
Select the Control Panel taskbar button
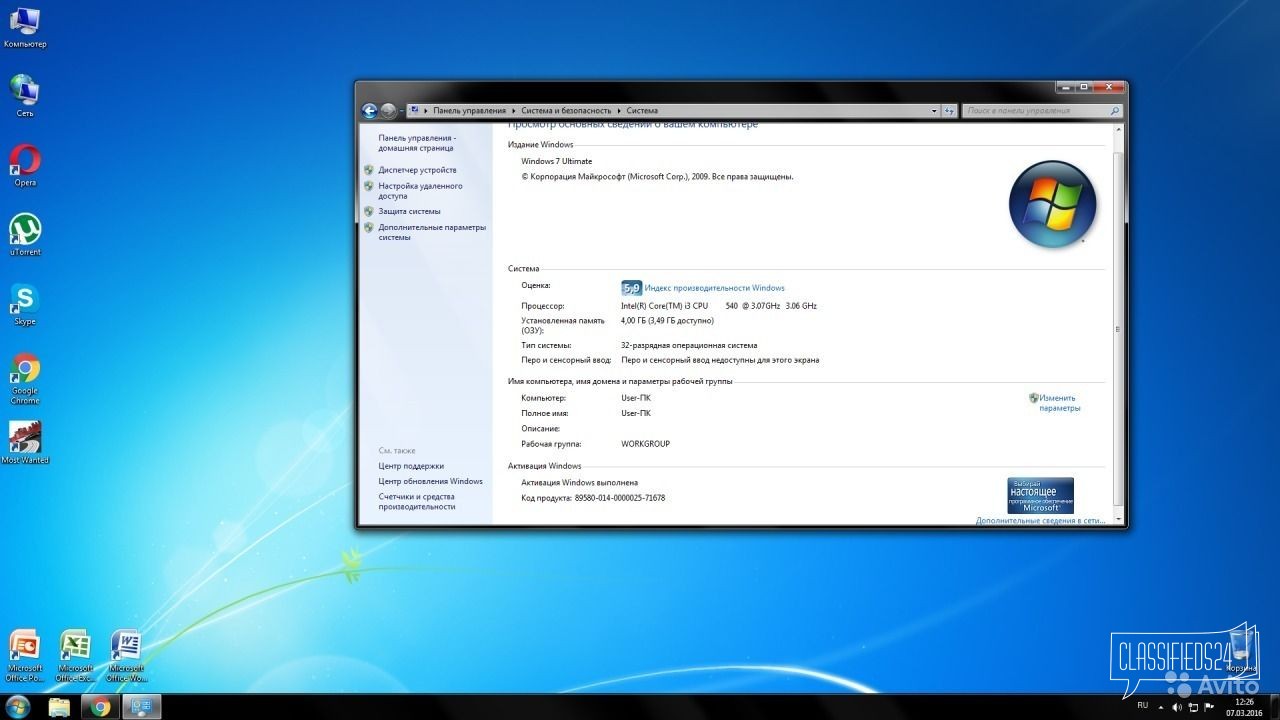(141, 707)
